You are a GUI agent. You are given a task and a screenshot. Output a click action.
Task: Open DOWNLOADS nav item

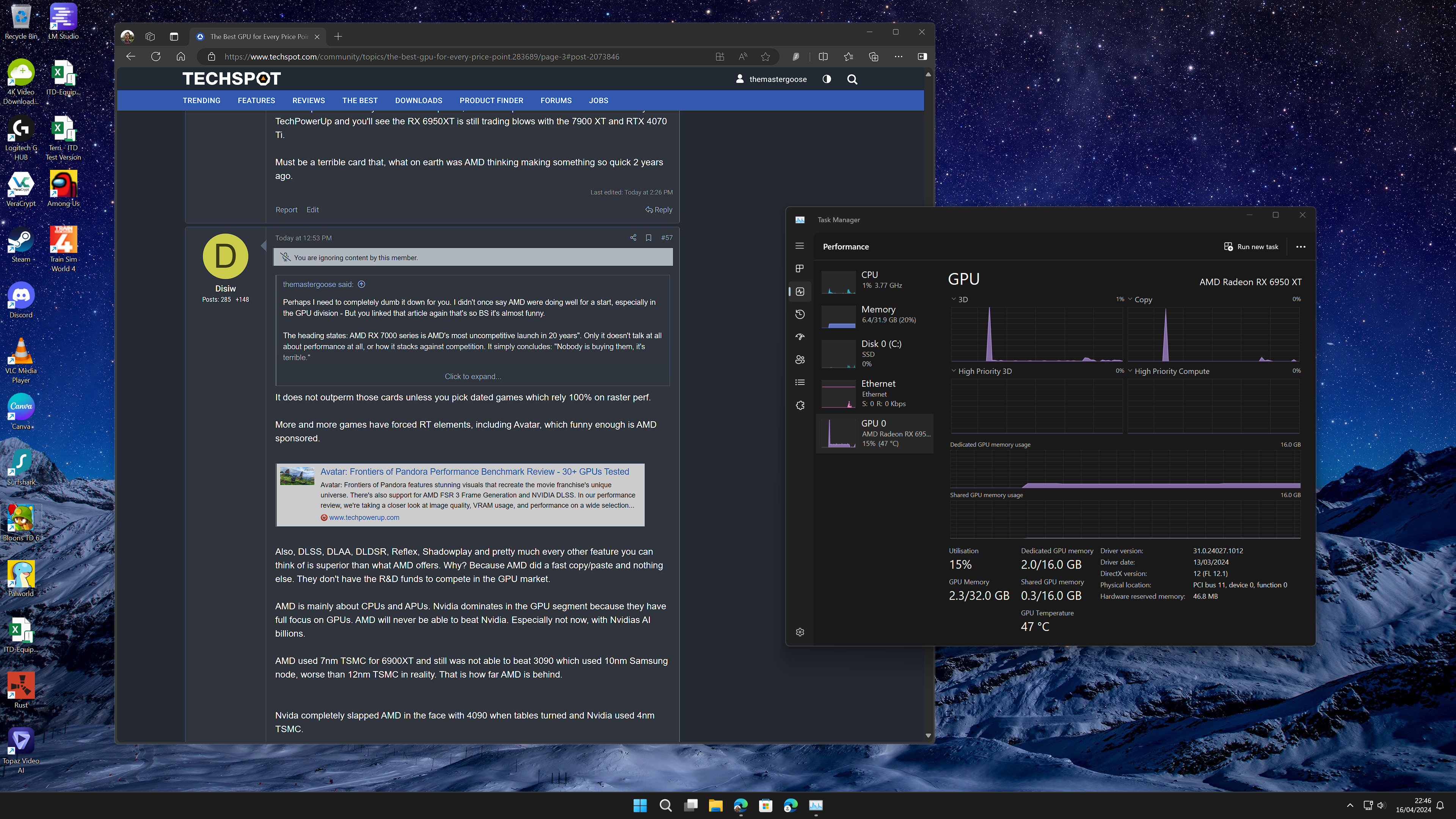[x=418, y=100]
